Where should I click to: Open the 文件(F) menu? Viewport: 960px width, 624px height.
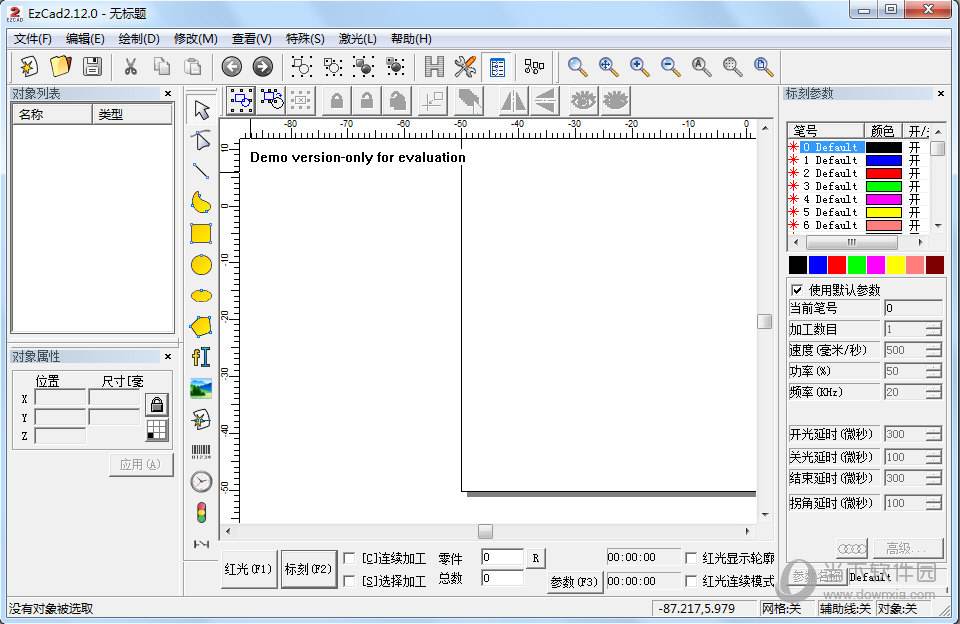pos(33,39)
